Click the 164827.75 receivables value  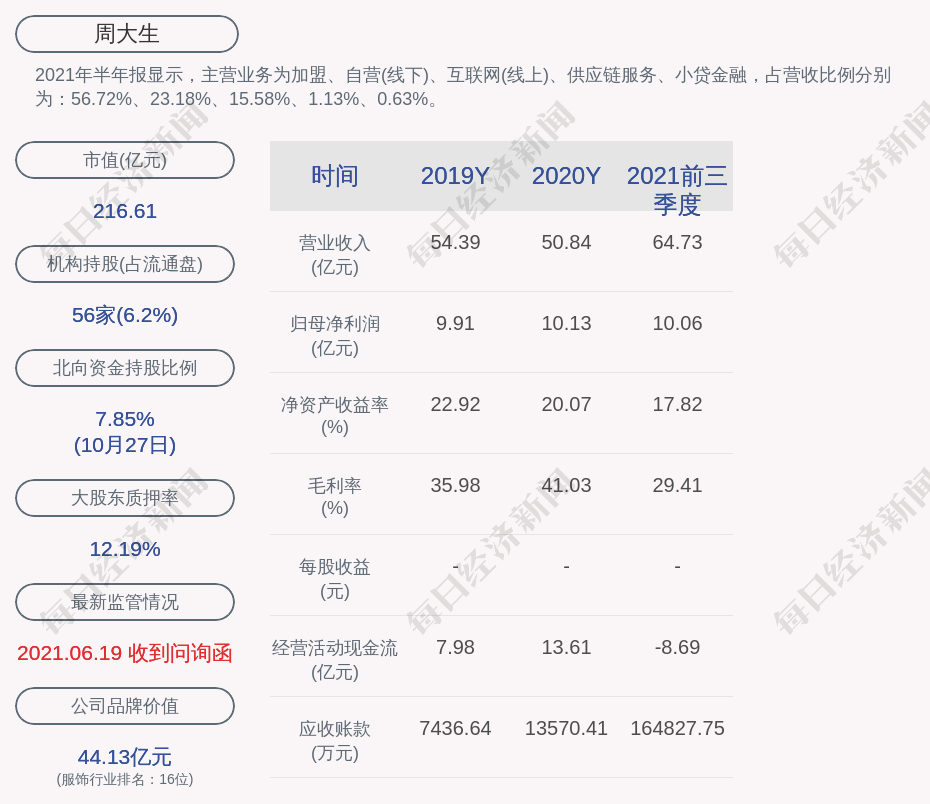(677, 728)
